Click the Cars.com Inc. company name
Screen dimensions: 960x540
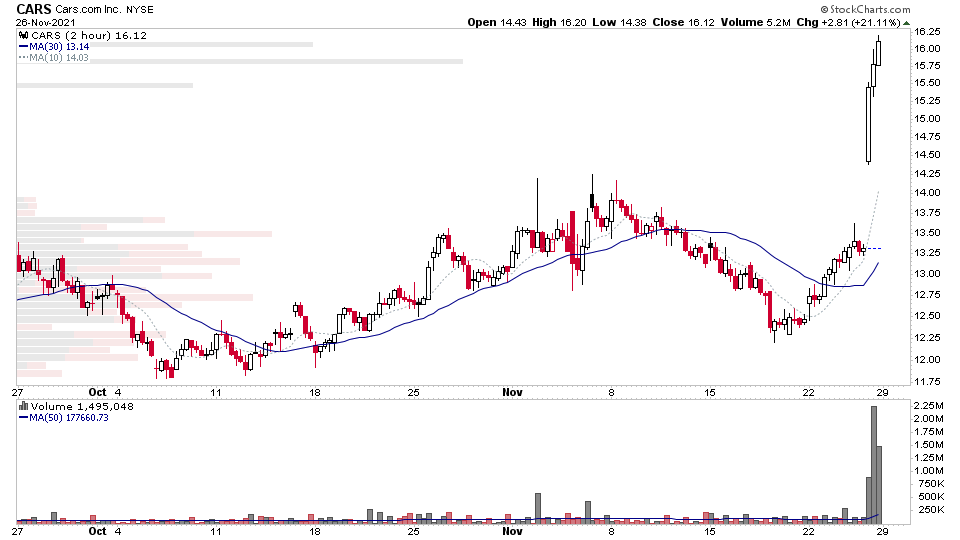tap(89, 9)
